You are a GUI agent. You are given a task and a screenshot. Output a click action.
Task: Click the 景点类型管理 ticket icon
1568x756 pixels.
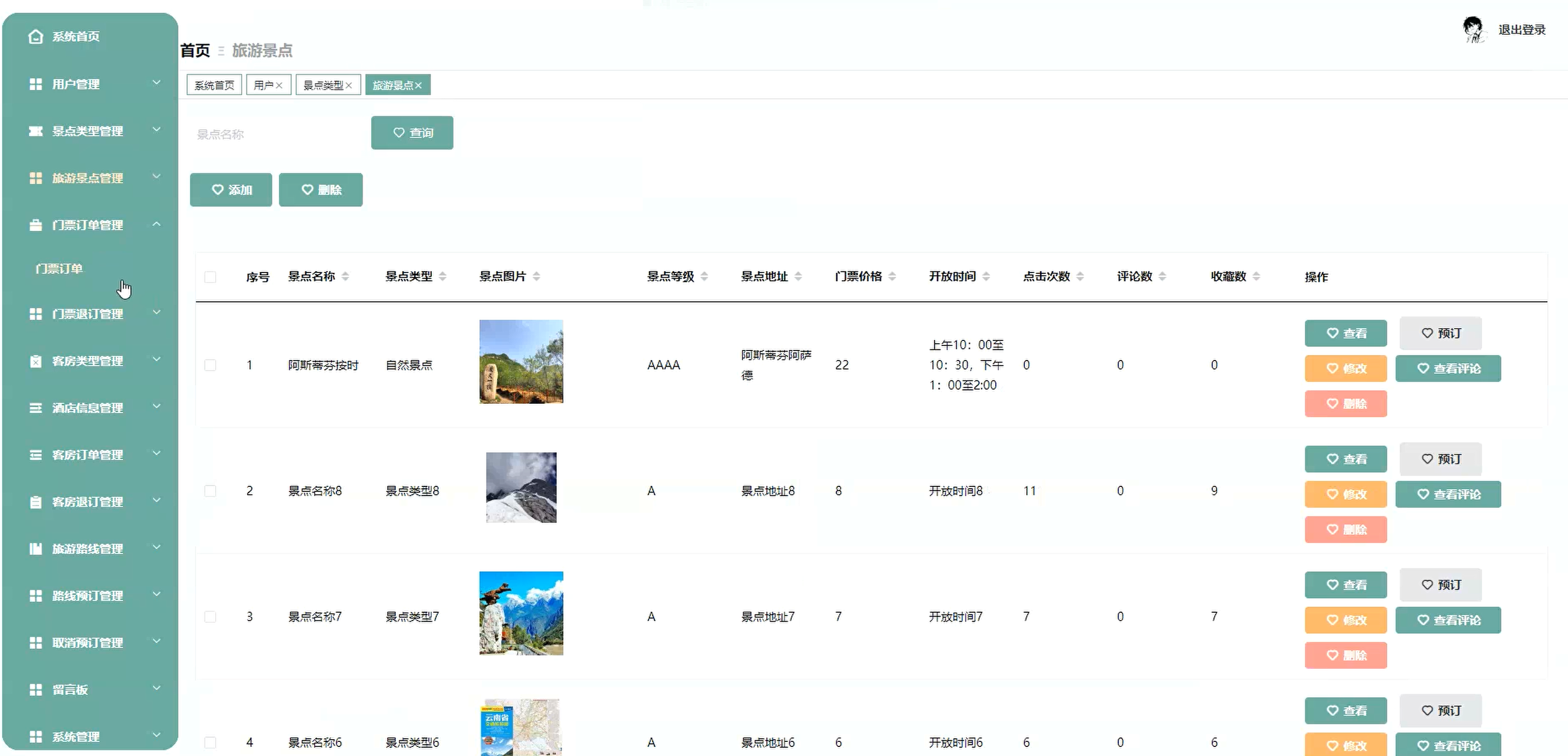[x=36, y=131]
